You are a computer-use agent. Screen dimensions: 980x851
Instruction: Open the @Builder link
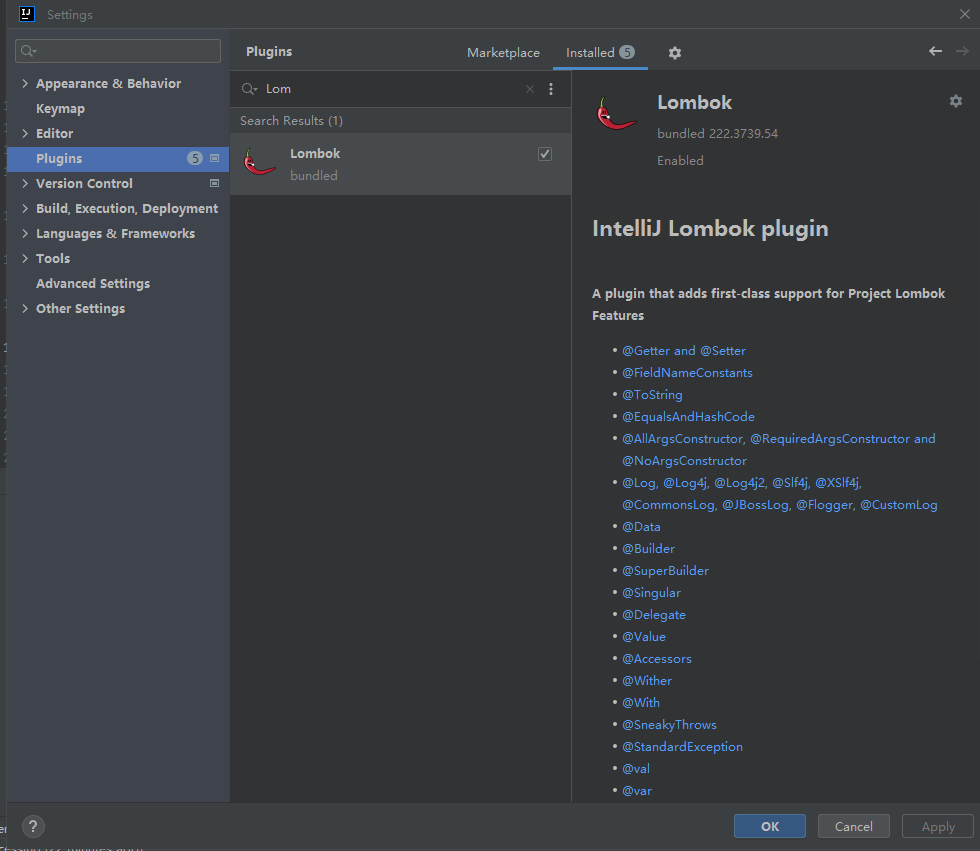[x=648, y=549]
